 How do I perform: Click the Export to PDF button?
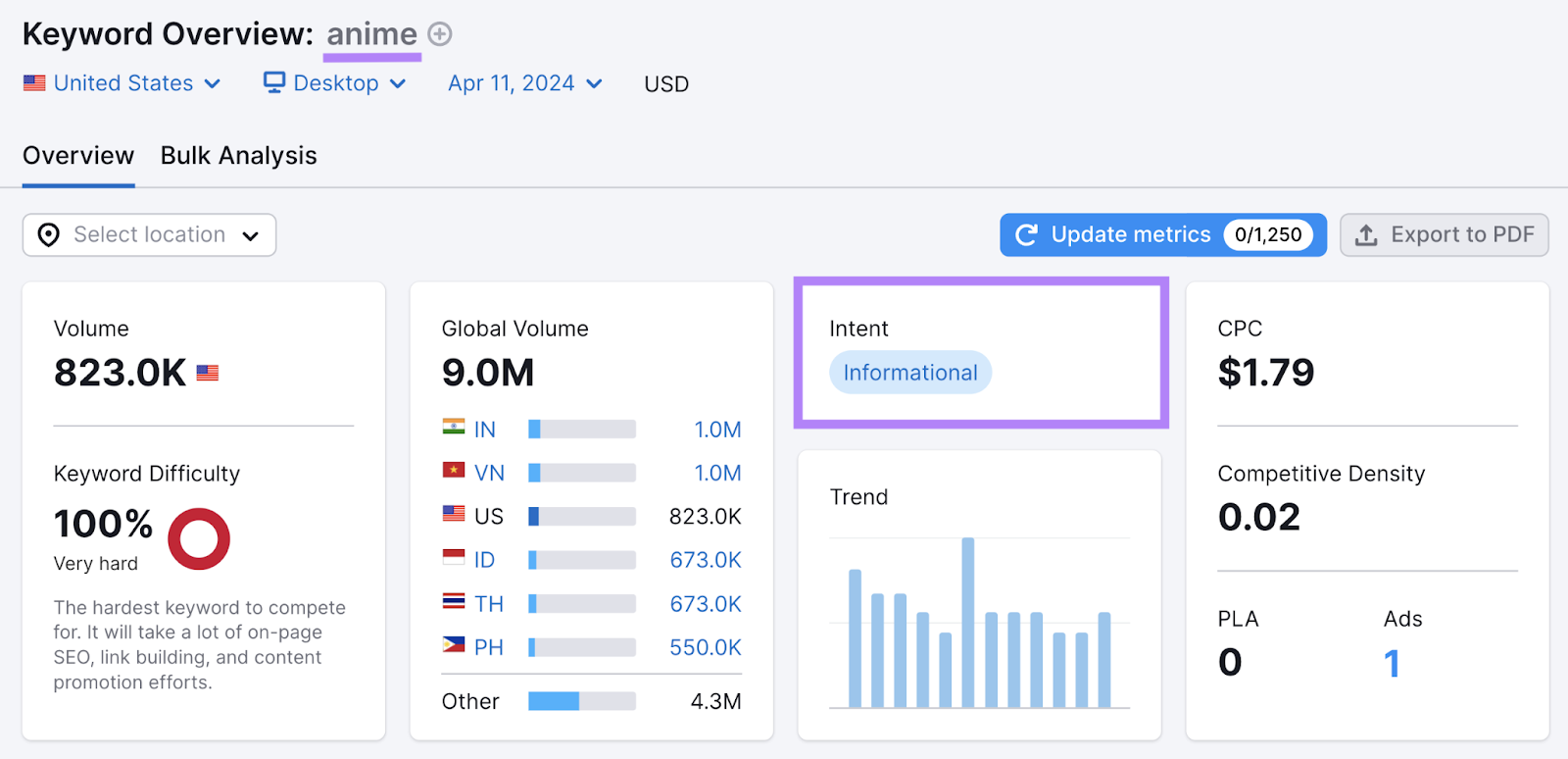click(1444, 235)
